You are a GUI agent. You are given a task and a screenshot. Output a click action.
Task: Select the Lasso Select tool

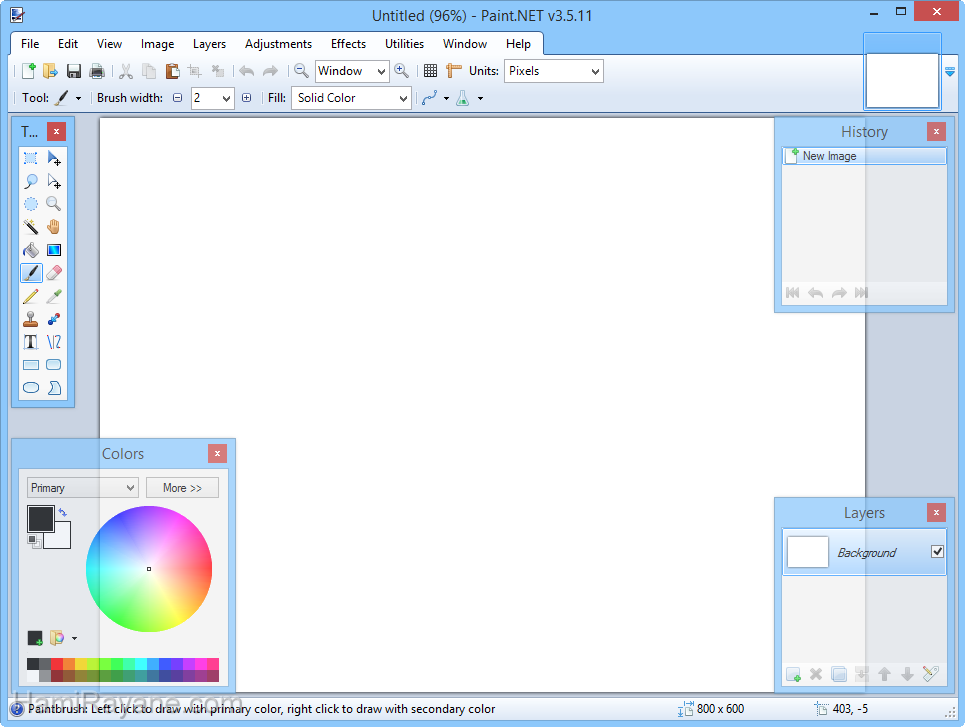30,181
